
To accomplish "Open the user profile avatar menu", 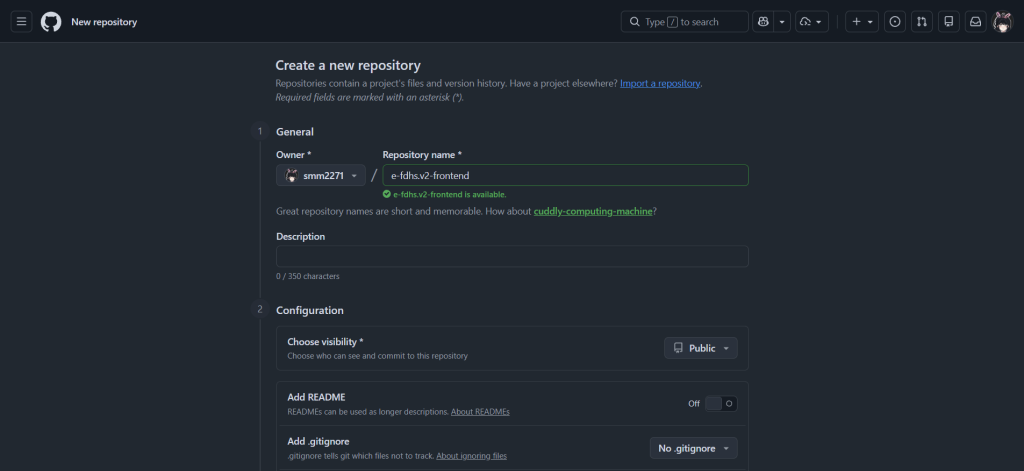I will (x=1002, y=22).
